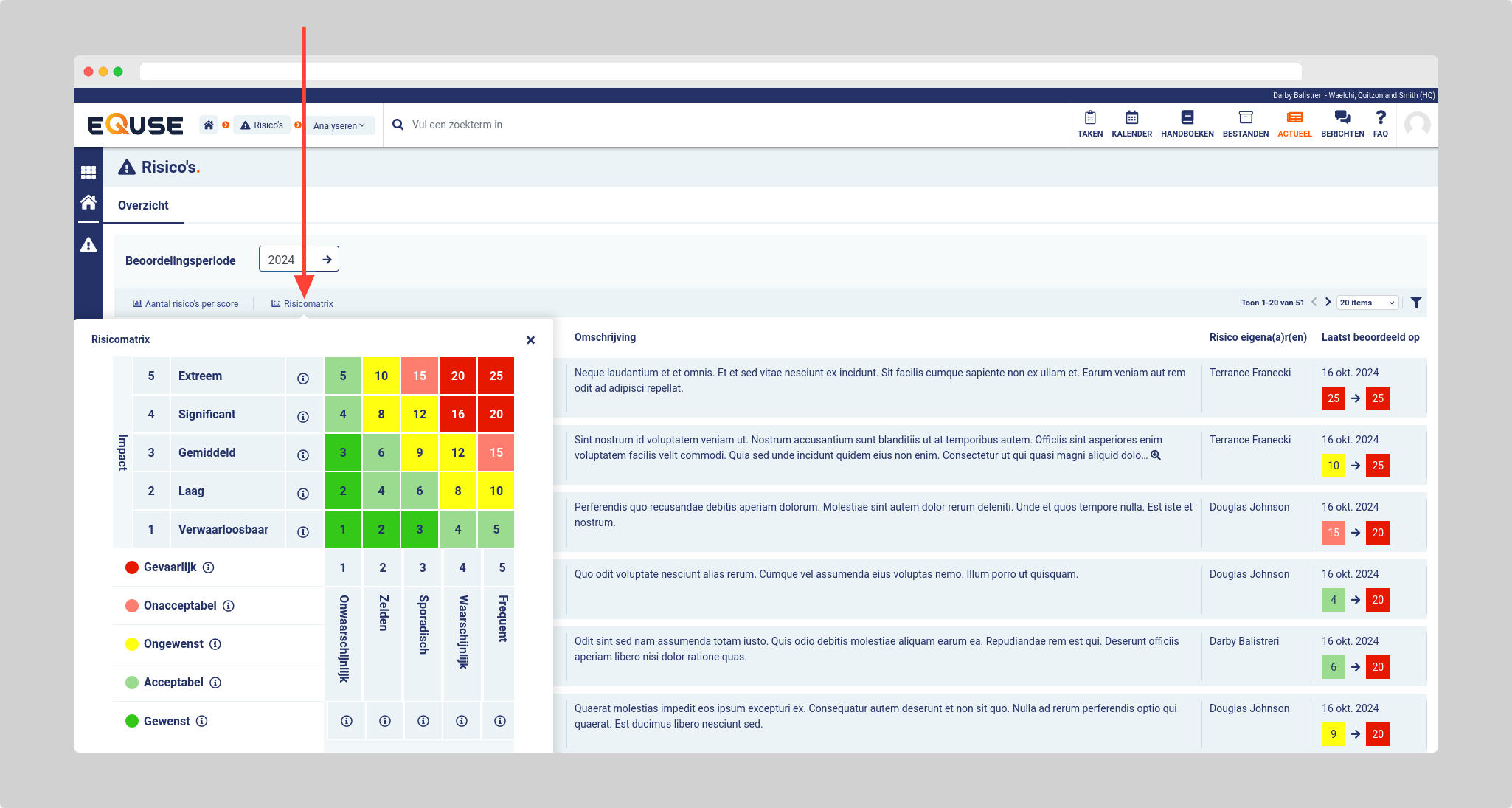Click info icon next to Extreem

[x=302, y=379]
